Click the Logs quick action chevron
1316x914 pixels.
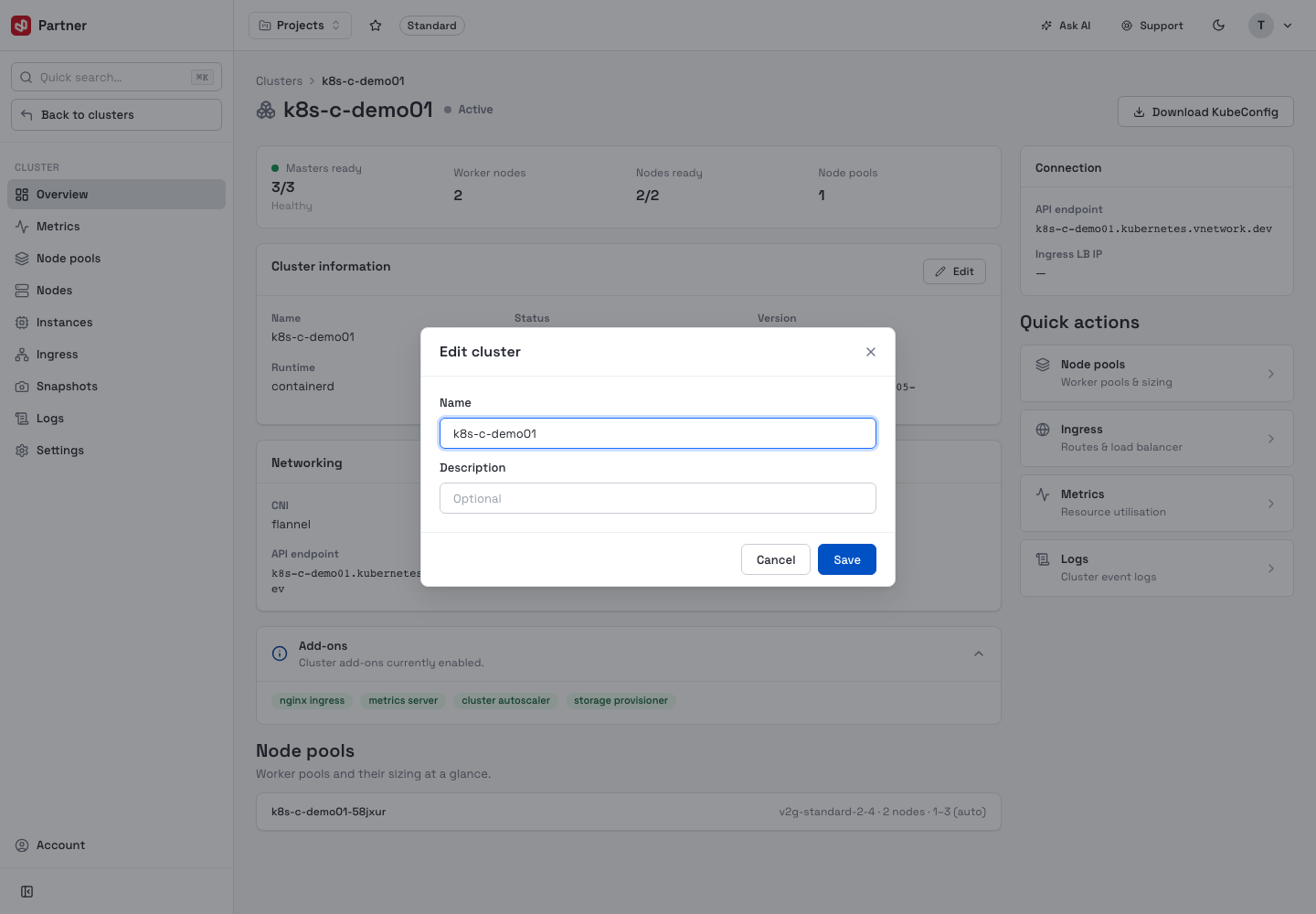tap(1271, 568)
